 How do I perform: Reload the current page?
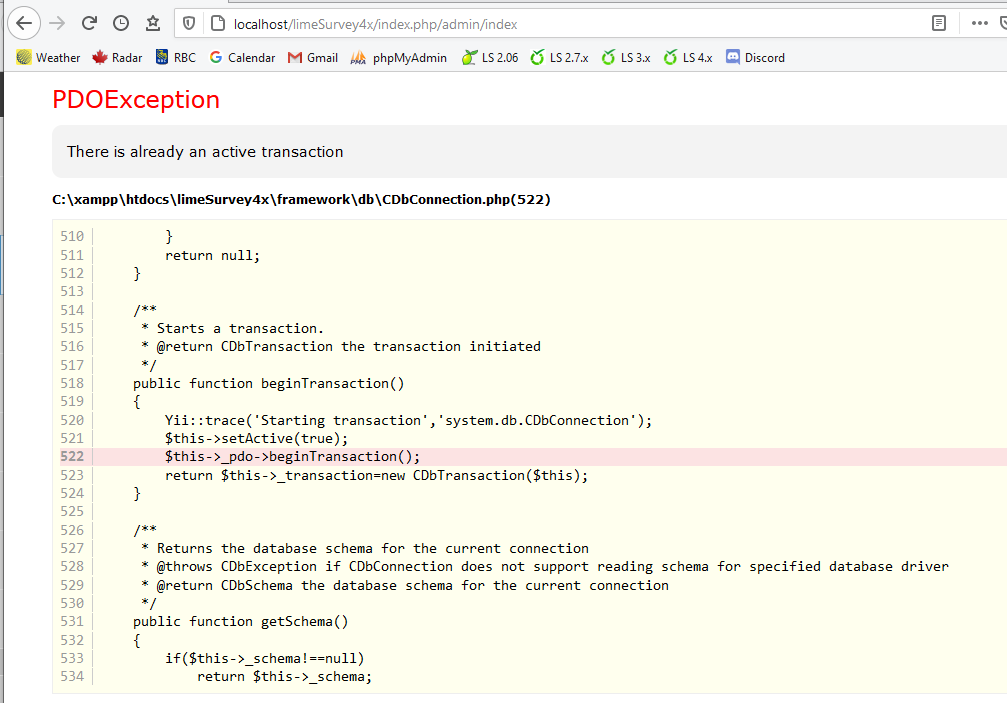pos(89,22)
